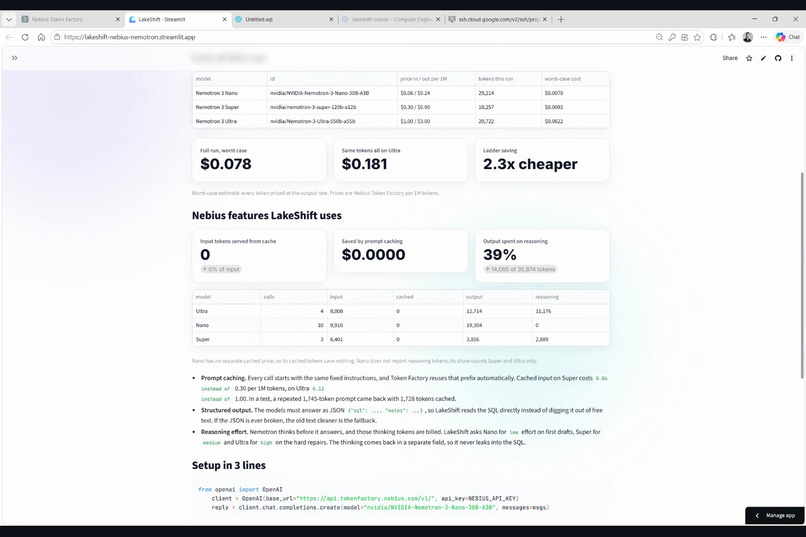Select the Nano row in usage table
The image size is (806, 537).
(x=401, y=325)
